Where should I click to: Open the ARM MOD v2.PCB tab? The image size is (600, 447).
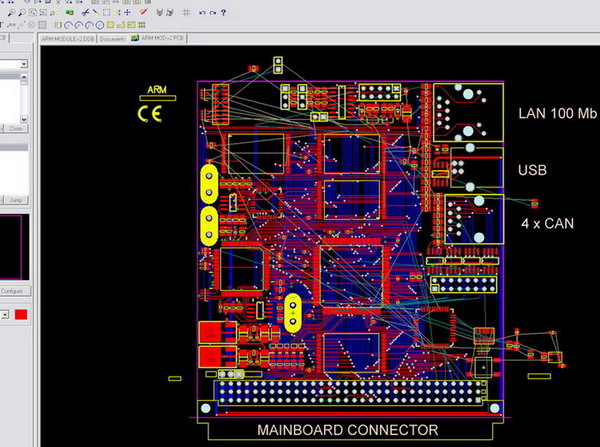161,38
